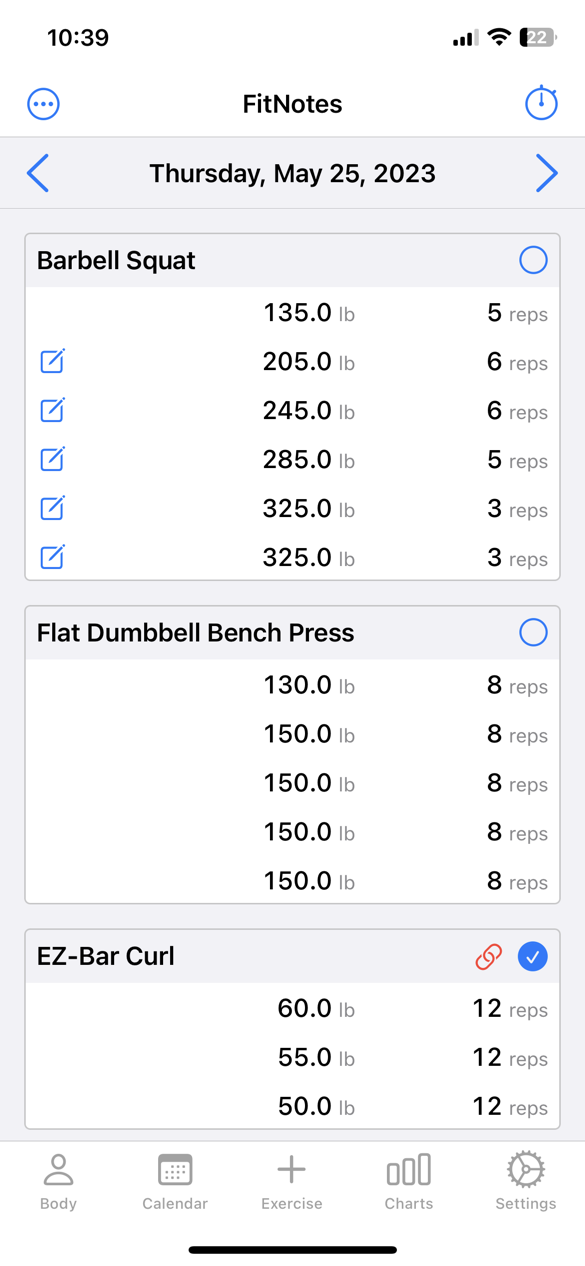Check the Flat Dumbbell Bench Press circle

pyautogui.click(x=533, y=632)
